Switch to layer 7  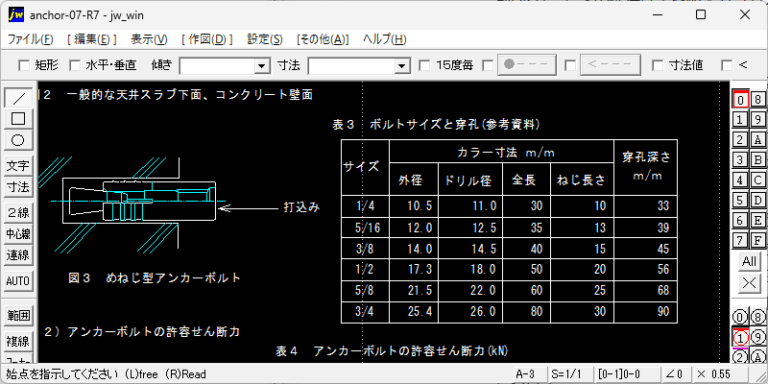(740, 240)
